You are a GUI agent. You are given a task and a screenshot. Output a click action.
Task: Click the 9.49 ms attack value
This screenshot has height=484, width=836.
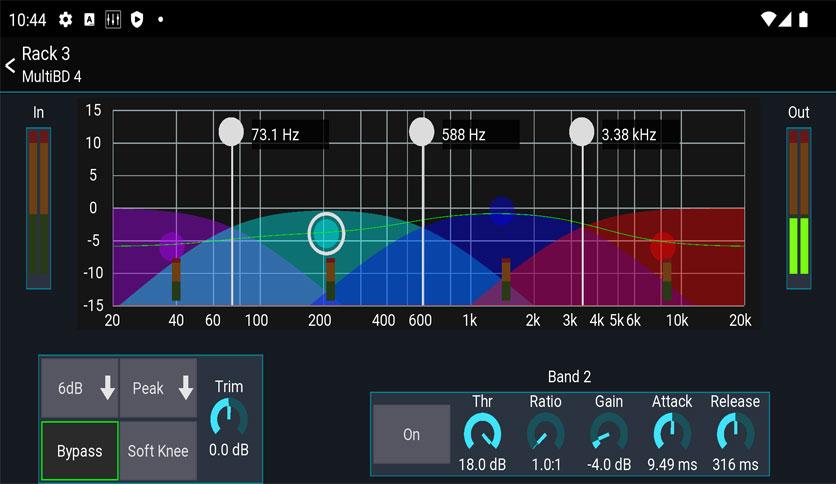pyautogui.click(x=672, y=464)
